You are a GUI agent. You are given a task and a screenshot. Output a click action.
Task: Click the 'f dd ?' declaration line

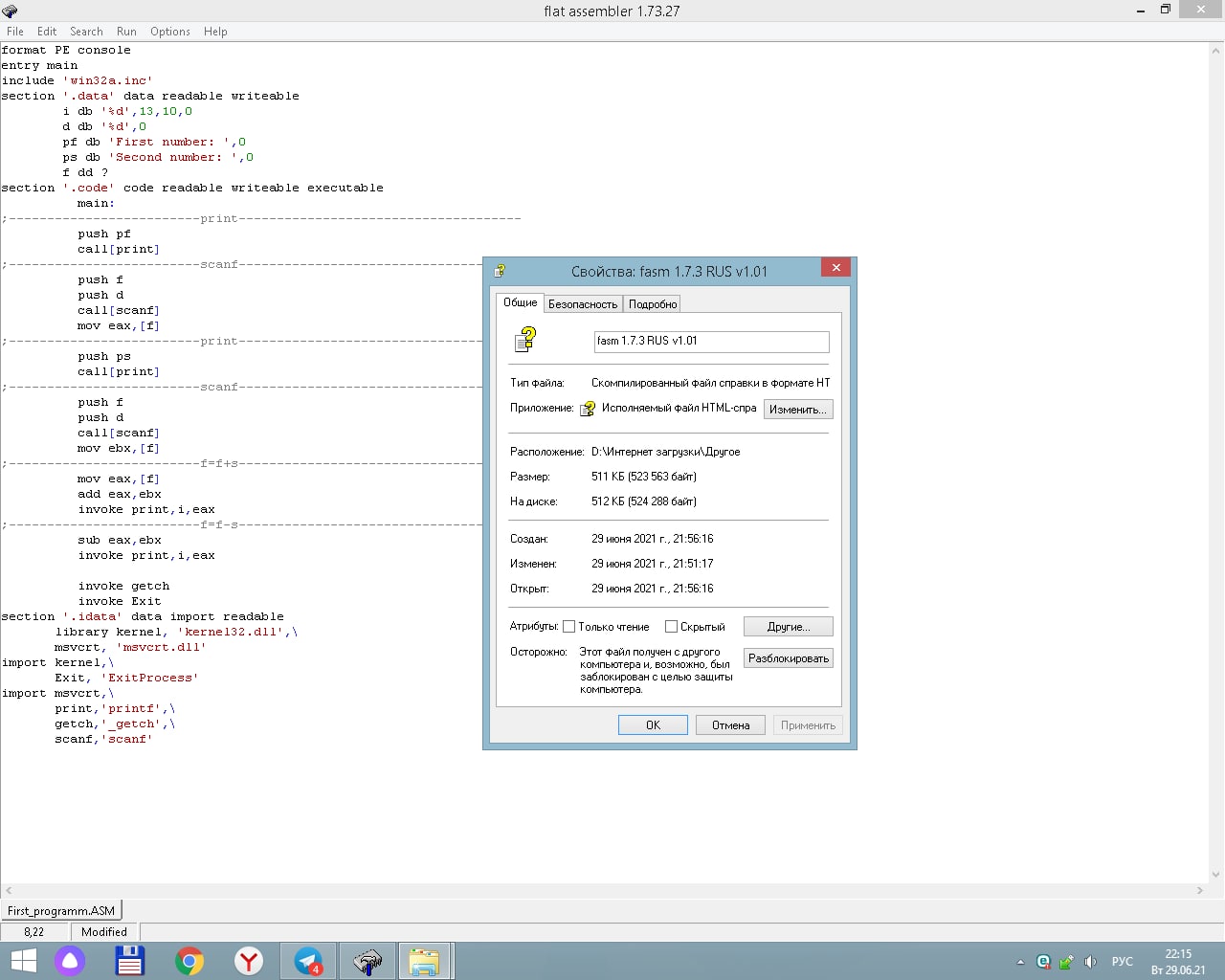85,172
